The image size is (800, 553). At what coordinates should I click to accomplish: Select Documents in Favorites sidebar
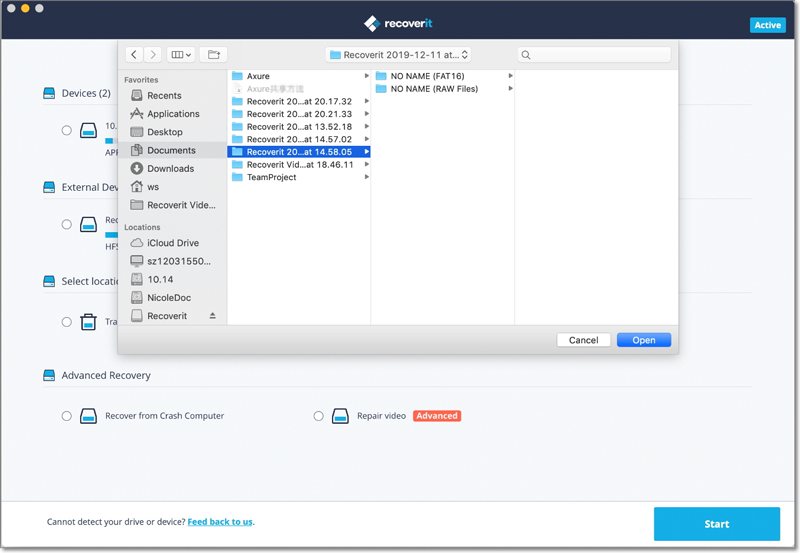coord(171,150)
